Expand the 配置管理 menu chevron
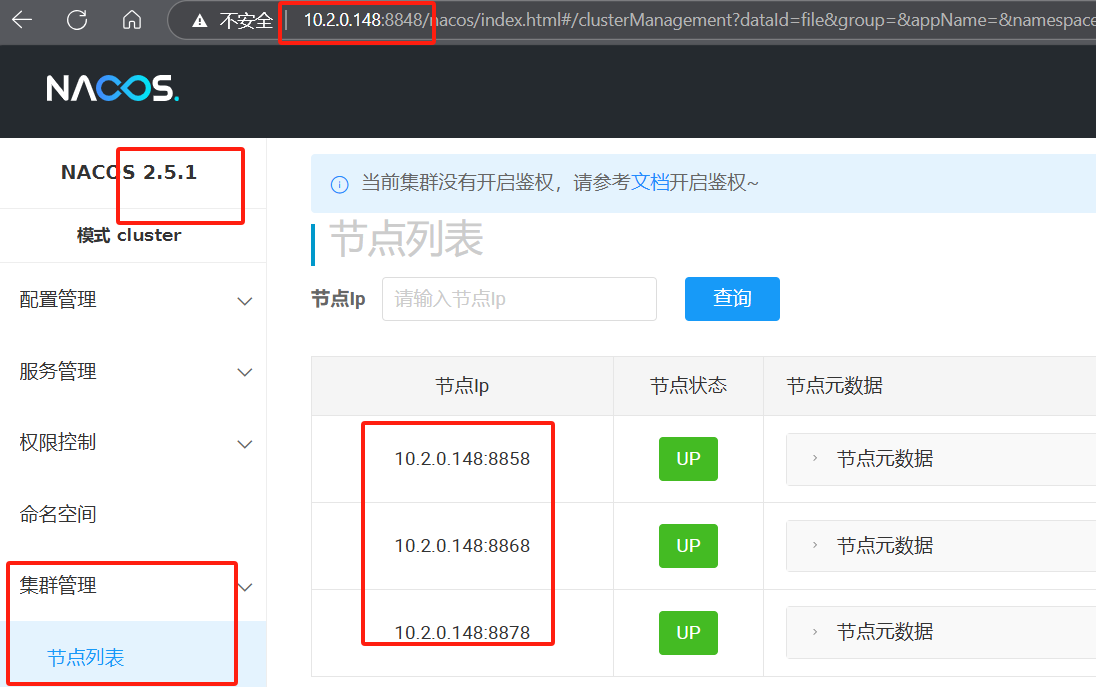 [245, 301]
